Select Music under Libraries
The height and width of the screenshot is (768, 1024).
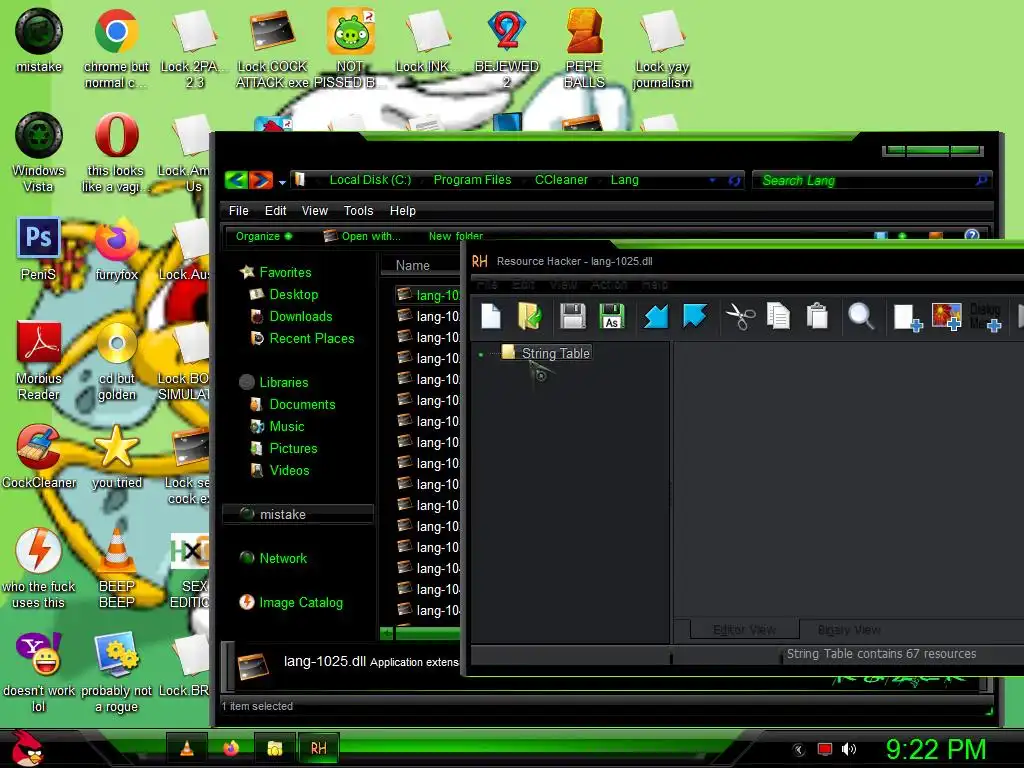coord(287,426)
